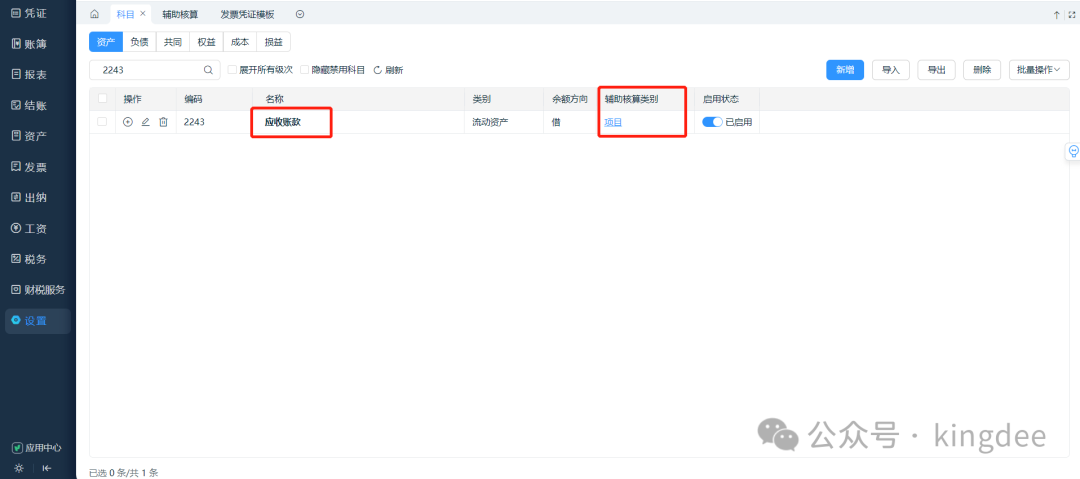Select the 设置 (settings) sidebar item
Image resolution: width=1080 pixels, height=479 pixels.
pos(38,320)
